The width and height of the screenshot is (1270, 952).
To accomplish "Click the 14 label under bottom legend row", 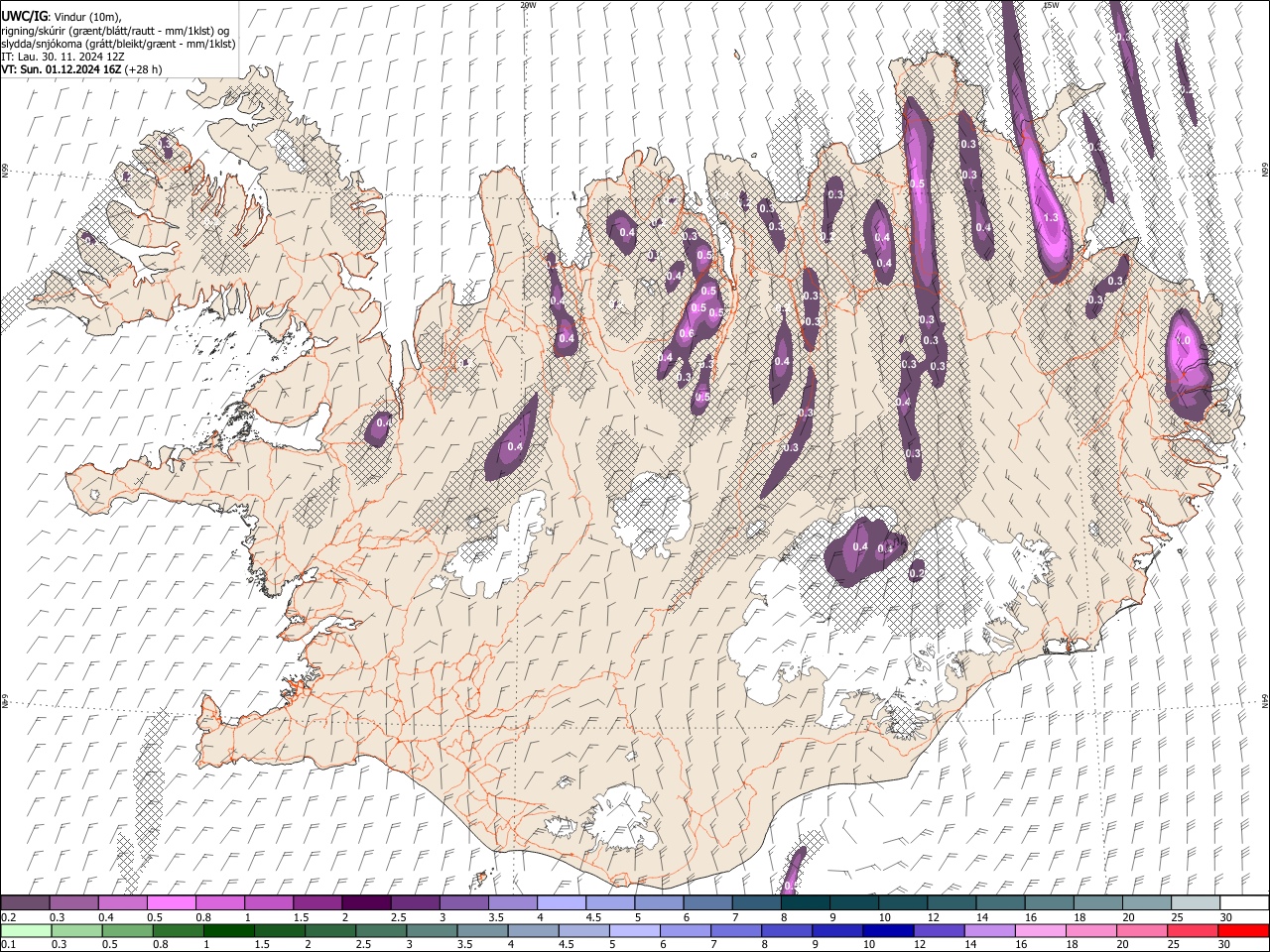I will pyautogui.click(x=970, y=945).
